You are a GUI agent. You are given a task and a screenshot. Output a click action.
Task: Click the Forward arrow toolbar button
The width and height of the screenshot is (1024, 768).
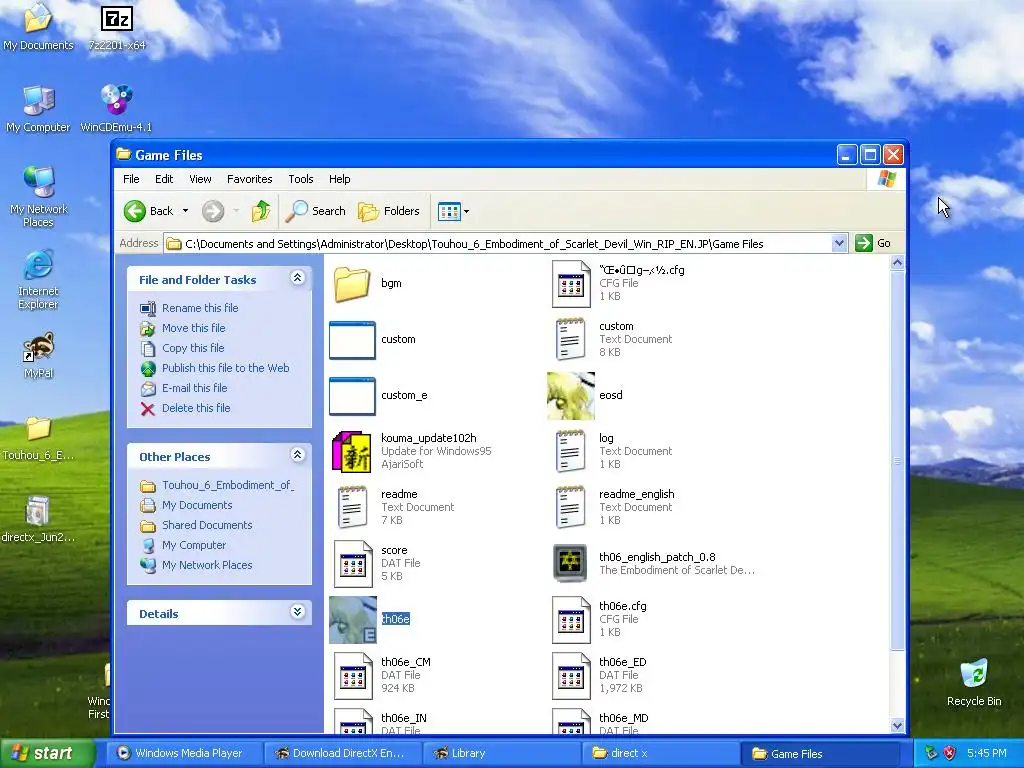pyautogui.click(x=213, y=211)
